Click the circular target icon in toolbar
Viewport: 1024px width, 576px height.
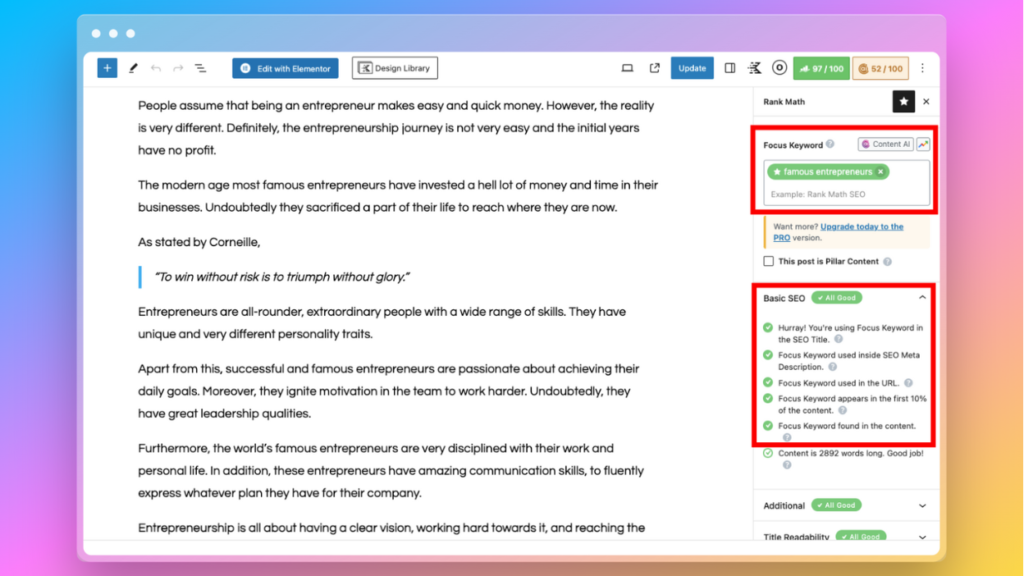point(779,68)
